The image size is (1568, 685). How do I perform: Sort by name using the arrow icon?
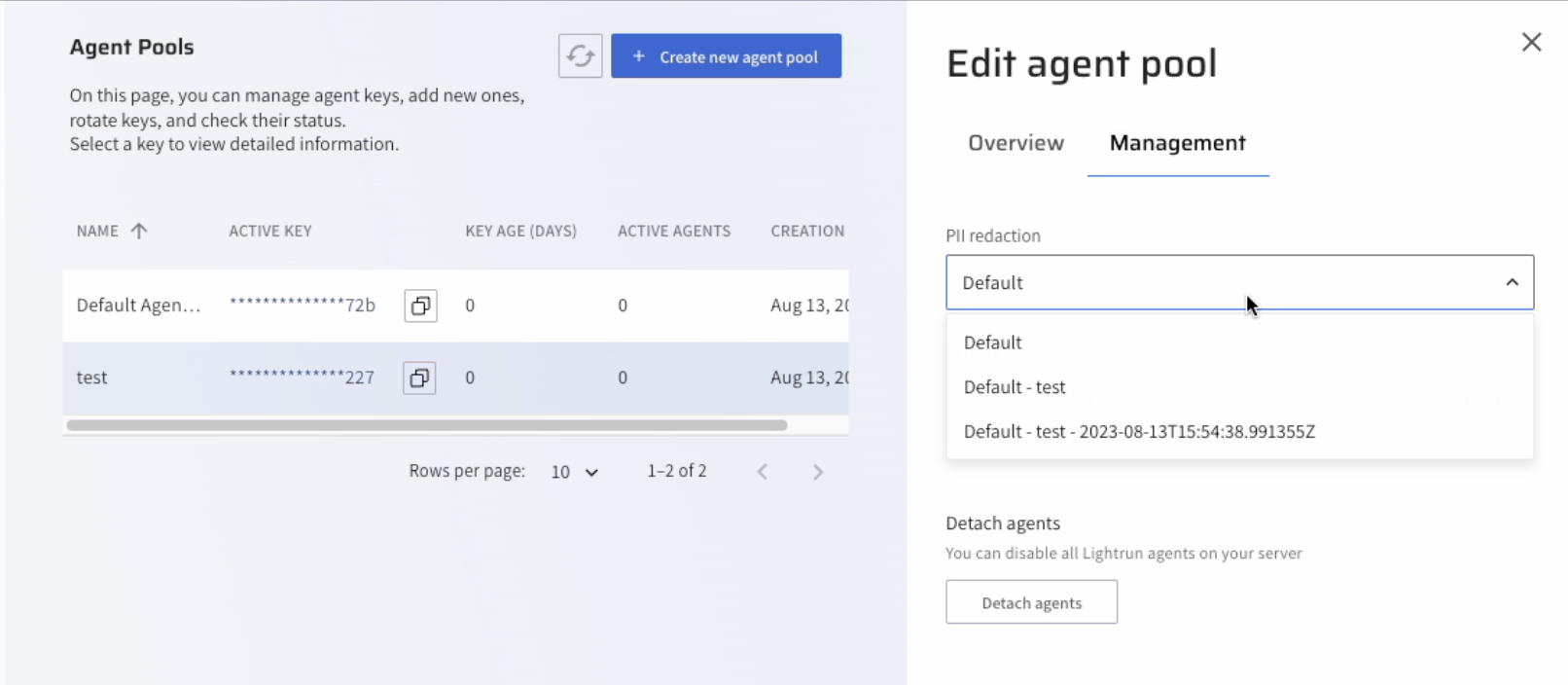139,231
